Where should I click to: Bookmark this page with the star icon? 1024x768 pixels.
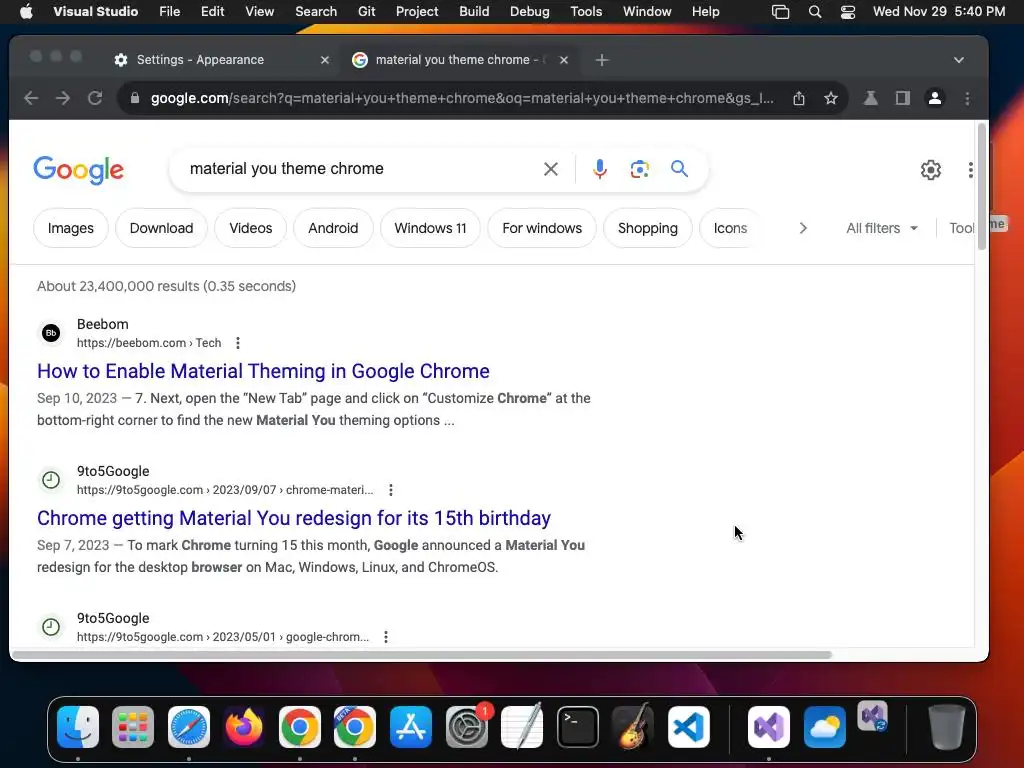[831, 98]
